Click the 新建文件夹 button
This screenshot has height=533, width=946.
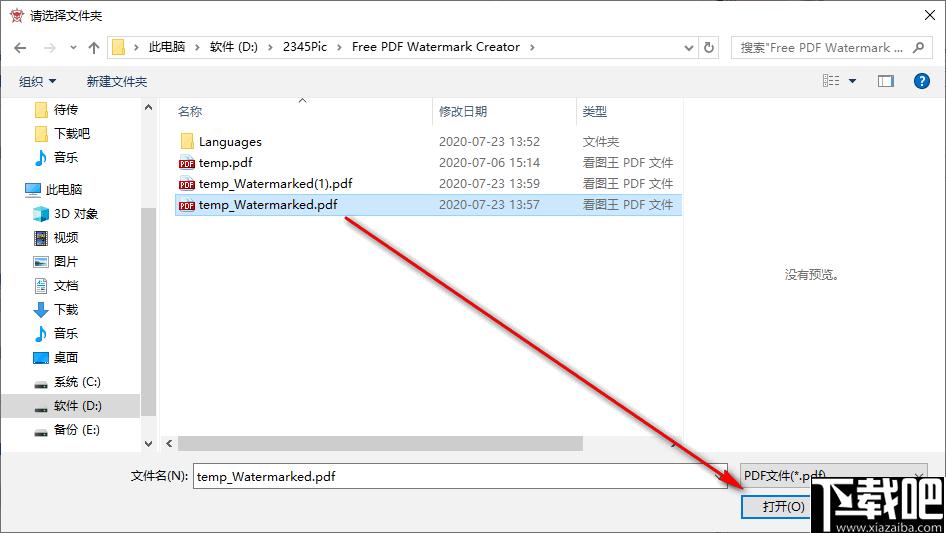click(x=116, y=81)
